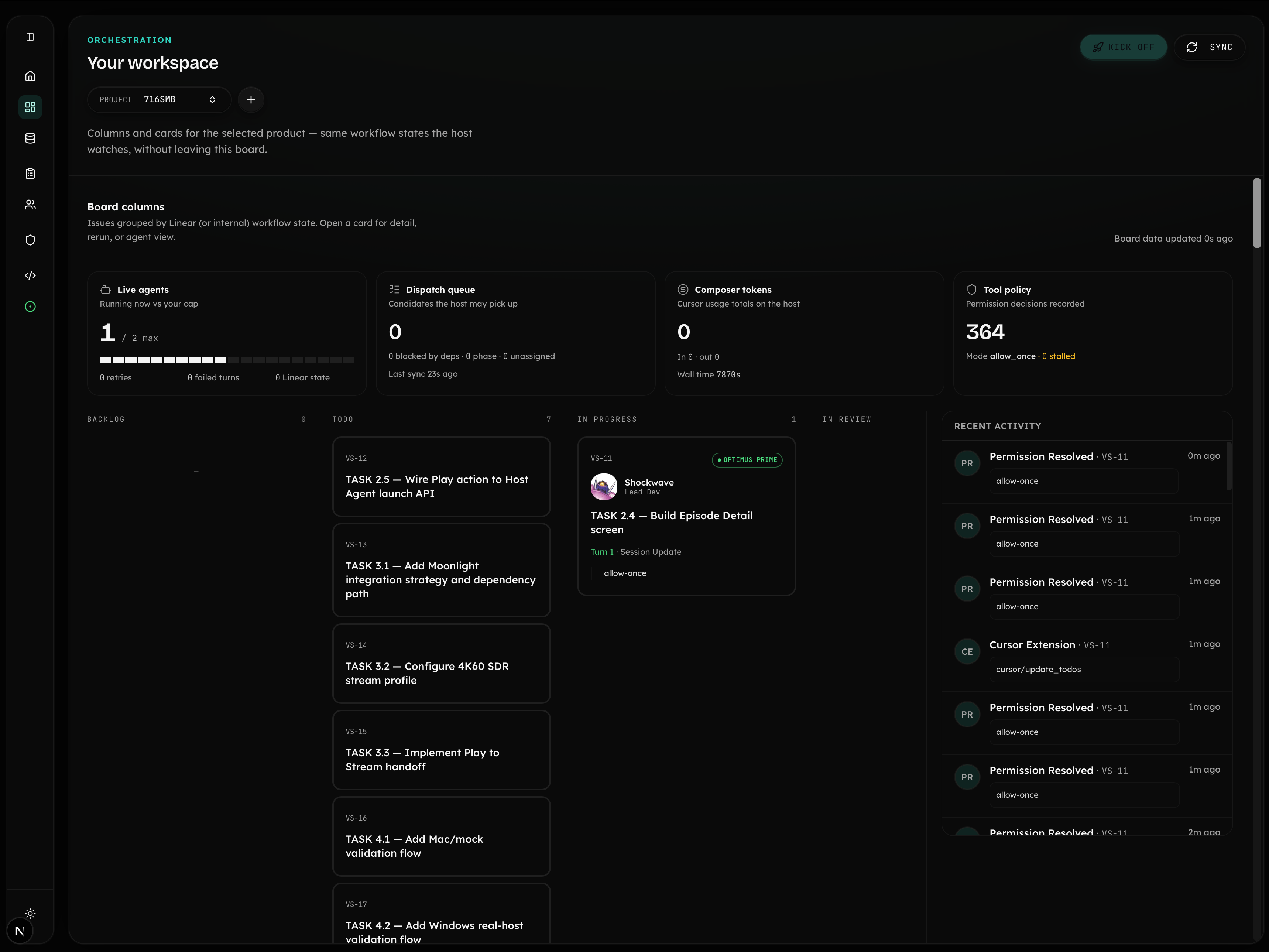This screenshot has height=952, width=1269.
Task: Click the Dispatch queue list icon
Action: click(x=394, y=290)
